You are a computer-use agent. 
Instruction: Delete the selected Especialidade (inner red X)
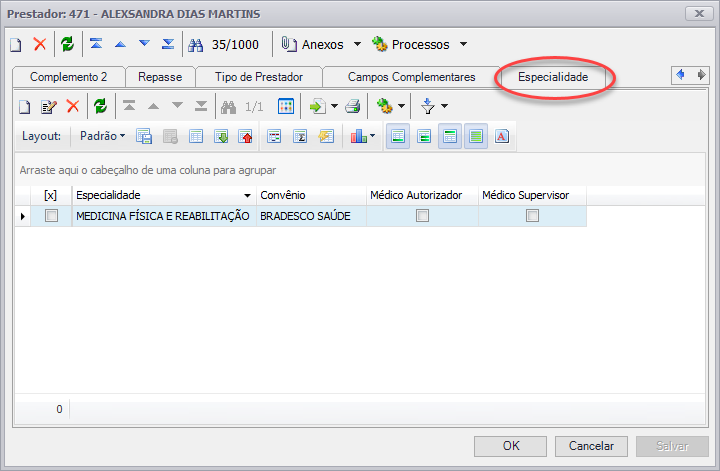73,107
